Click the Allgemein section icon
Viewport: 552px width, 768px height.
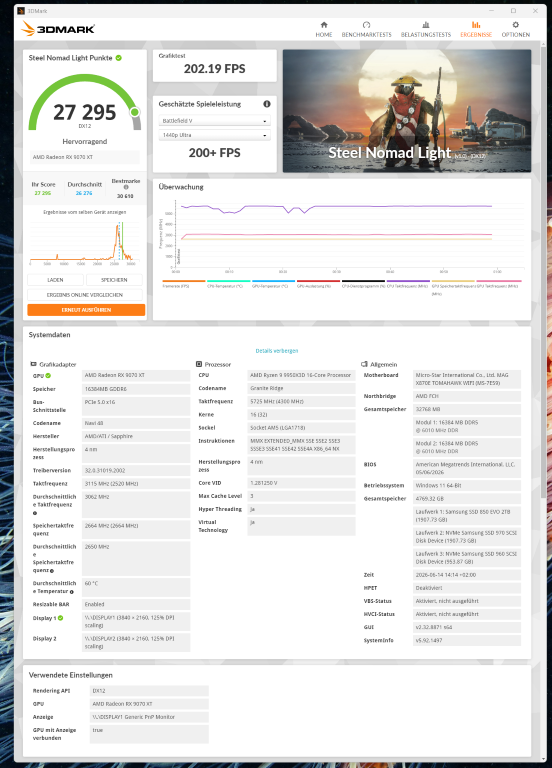coord(364,364)
